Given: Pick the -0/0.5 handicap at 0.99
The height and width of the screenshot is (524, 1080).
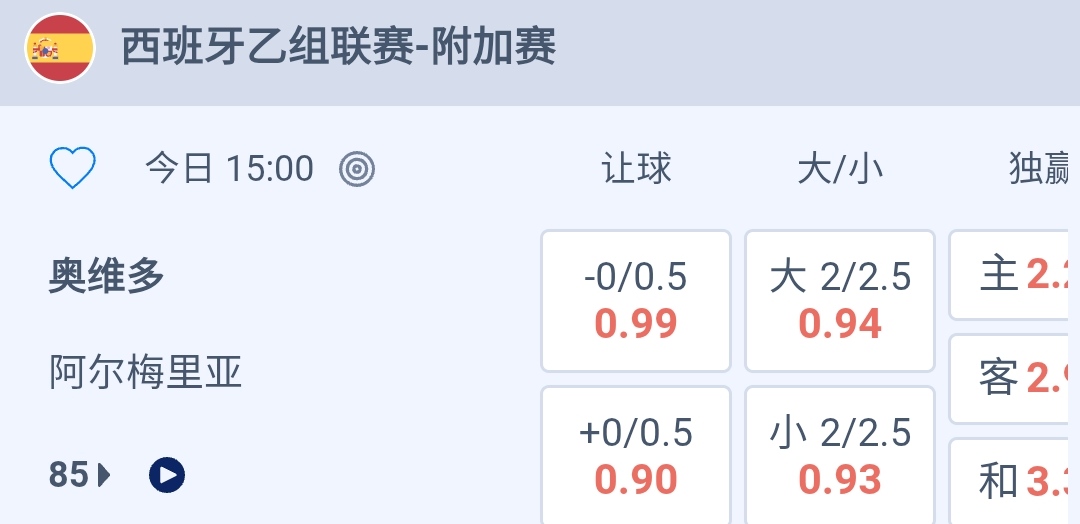Looking at the screenshot, I should click(x=636, y=300).
